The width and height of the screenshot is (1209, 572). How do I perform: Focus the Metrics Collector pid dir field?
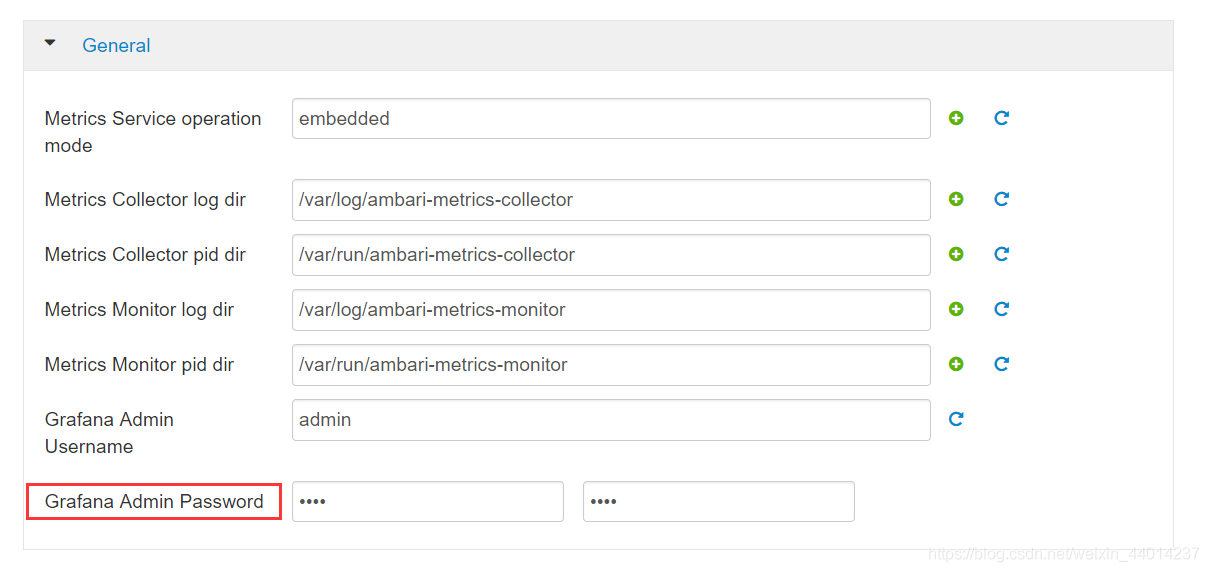(x=611, y=255)
